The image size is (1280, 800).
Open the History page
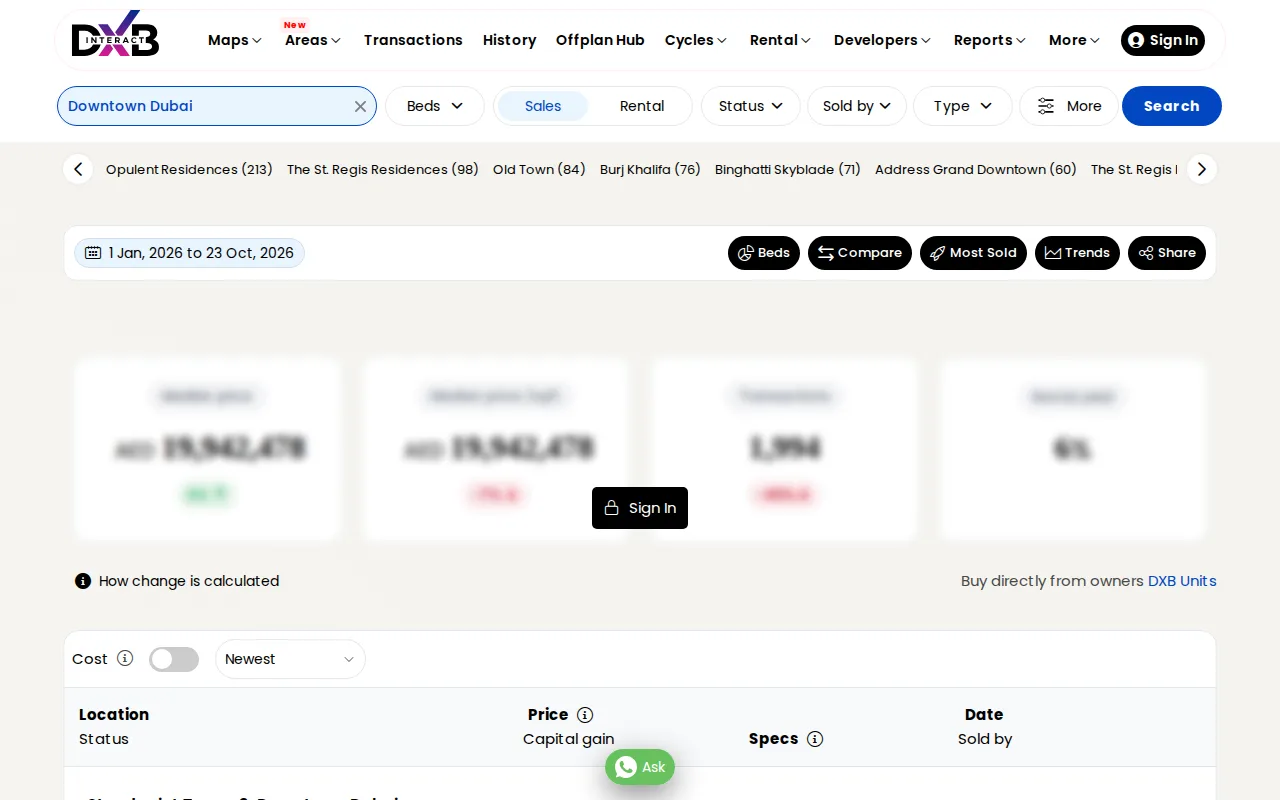[x=509, y=40]
